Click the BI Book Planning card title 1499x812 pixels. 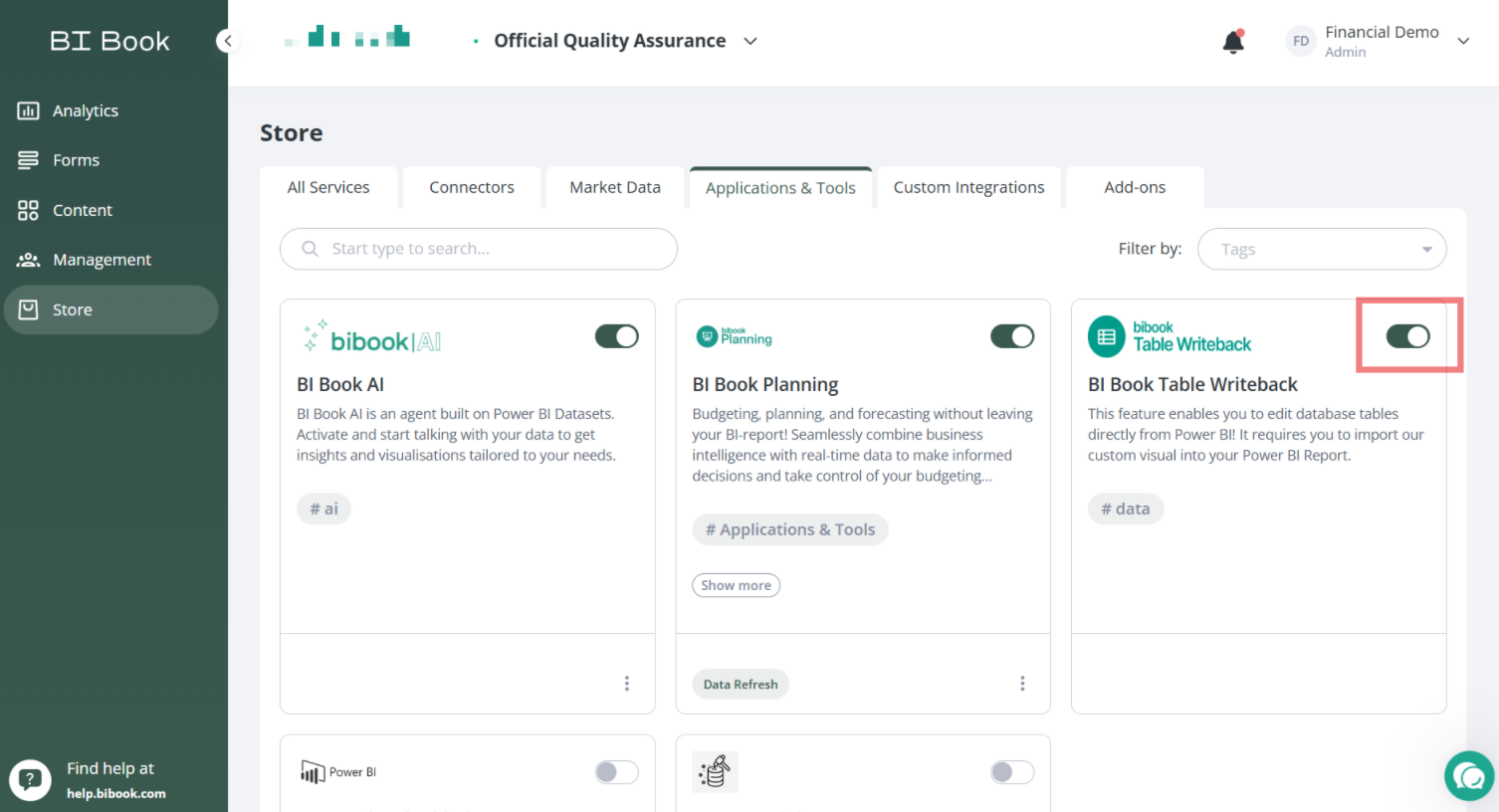click(x=765, y=384)
